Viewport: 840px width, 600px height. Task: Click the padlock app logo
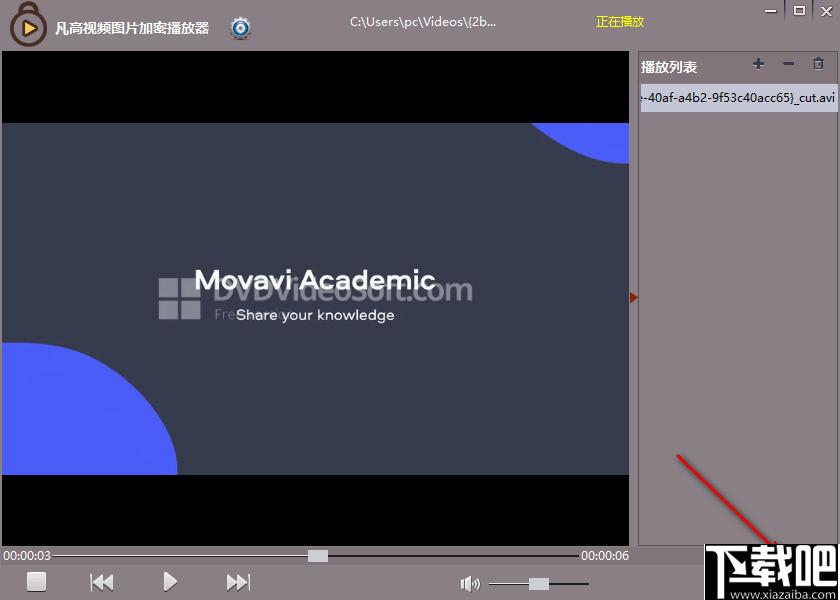(27, 26)
